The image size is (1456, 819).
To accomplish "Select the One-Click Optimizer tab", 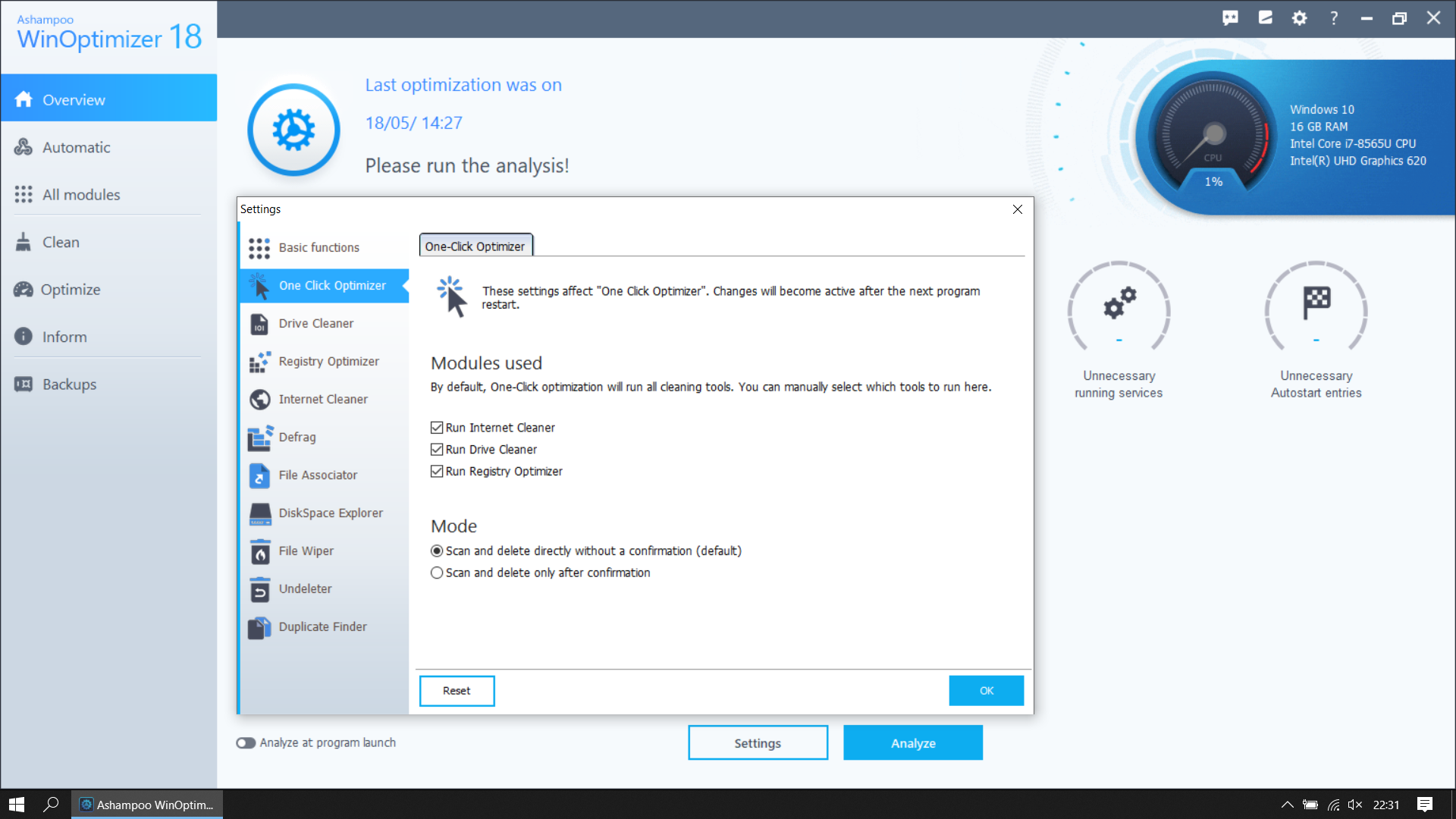I will point(475,246).
